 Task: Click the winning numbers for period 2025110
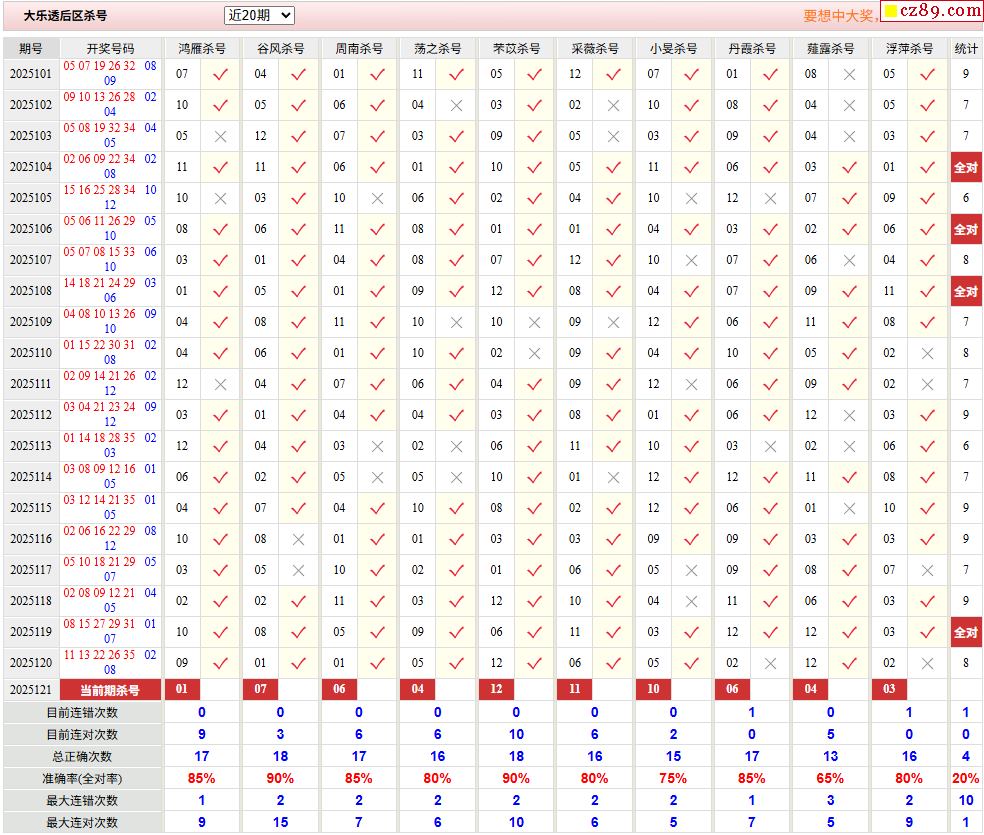click(x=110, y=352)
